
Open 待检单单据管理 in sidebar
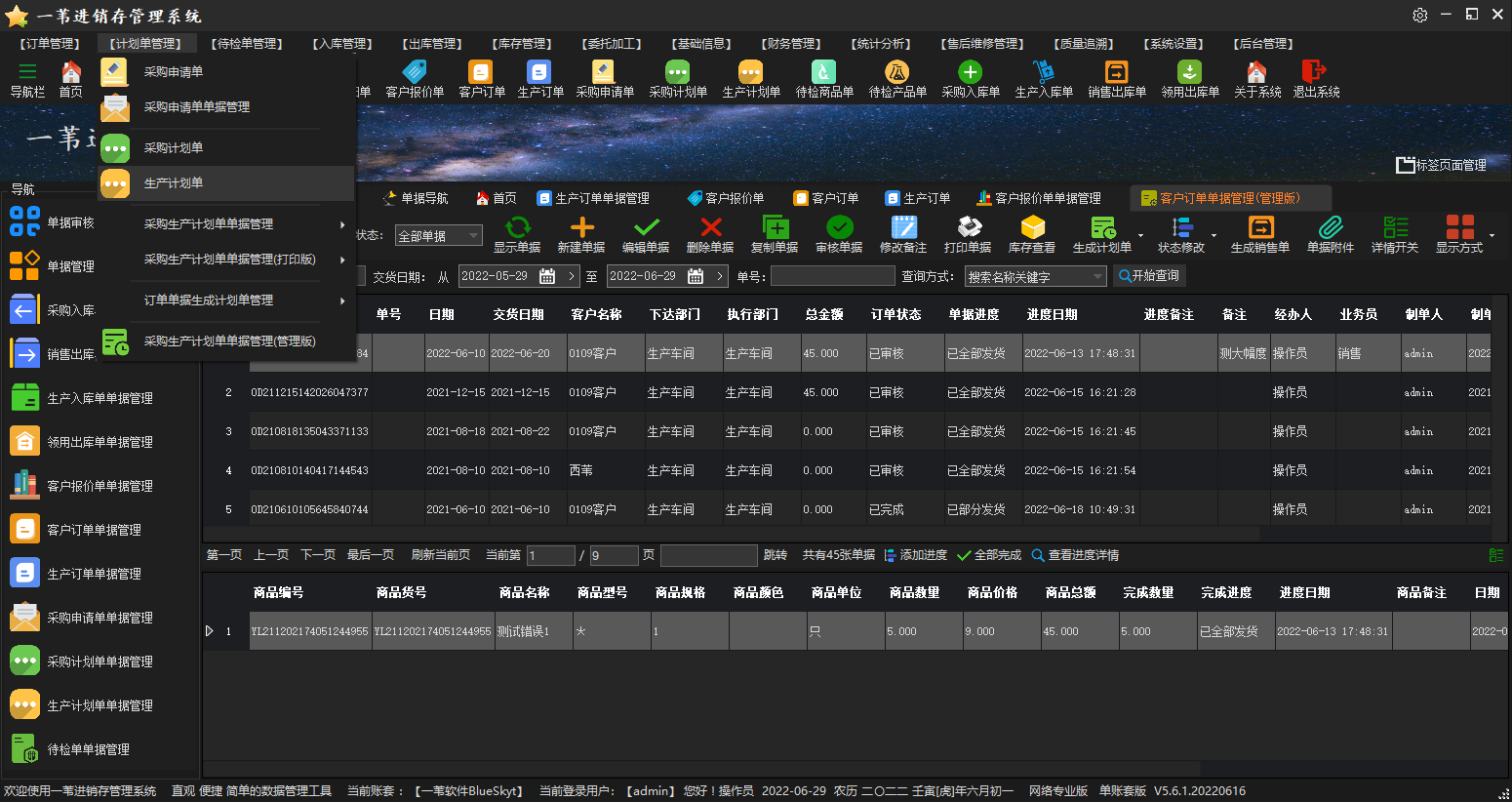[71, 749]
